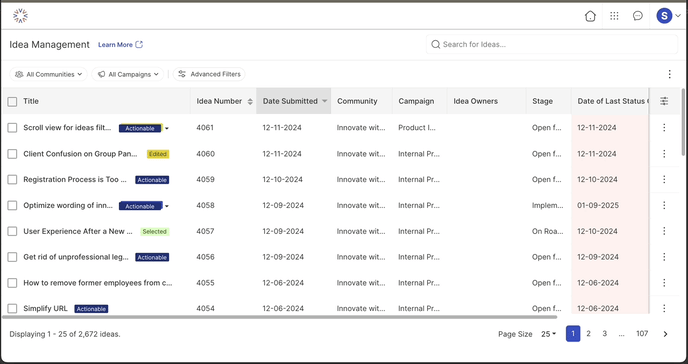This screenshot has width=688, height=364.
Task: Open idea "Client Confusion on Group Pan..."
Action: pyautogui.click(x=80, y=154)
